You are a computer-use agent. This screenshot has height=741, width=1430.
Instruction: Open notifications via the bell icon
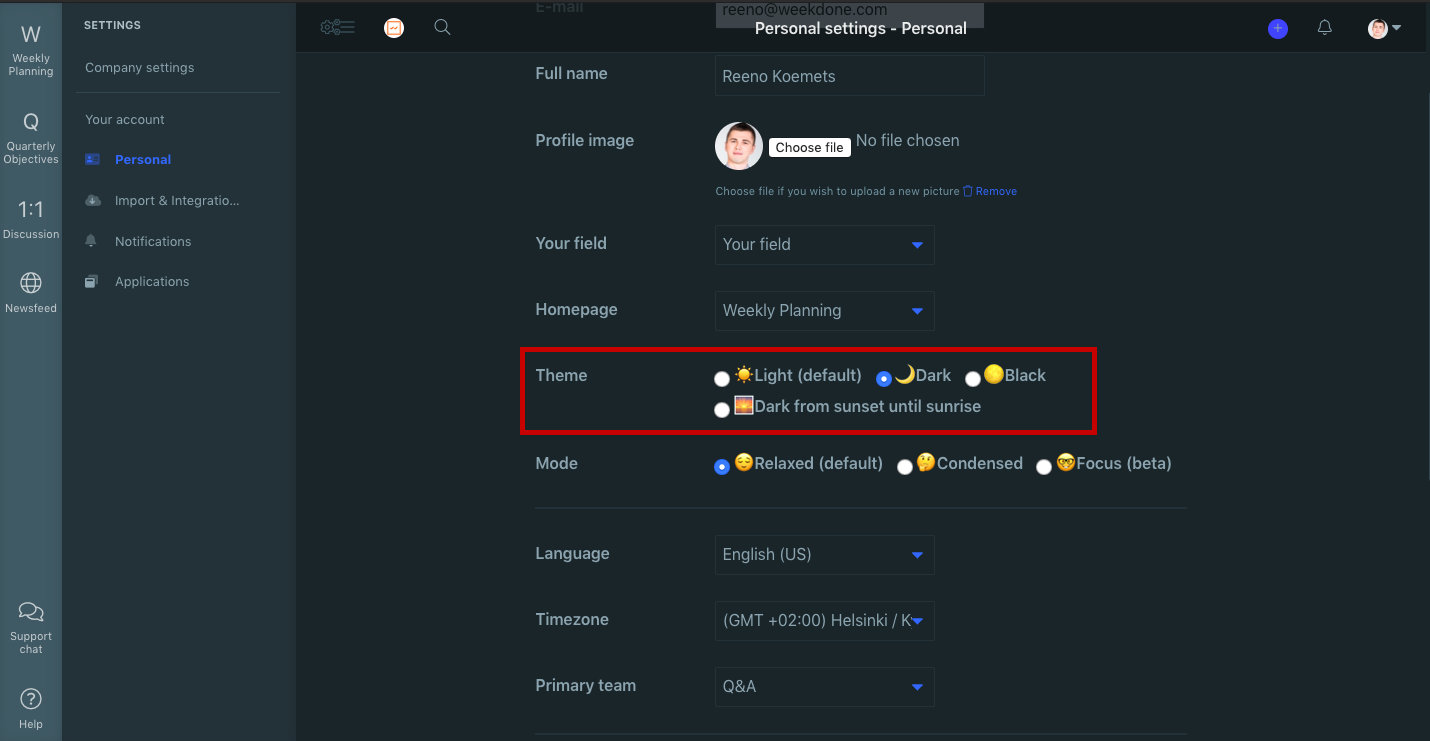point(1325,28)
